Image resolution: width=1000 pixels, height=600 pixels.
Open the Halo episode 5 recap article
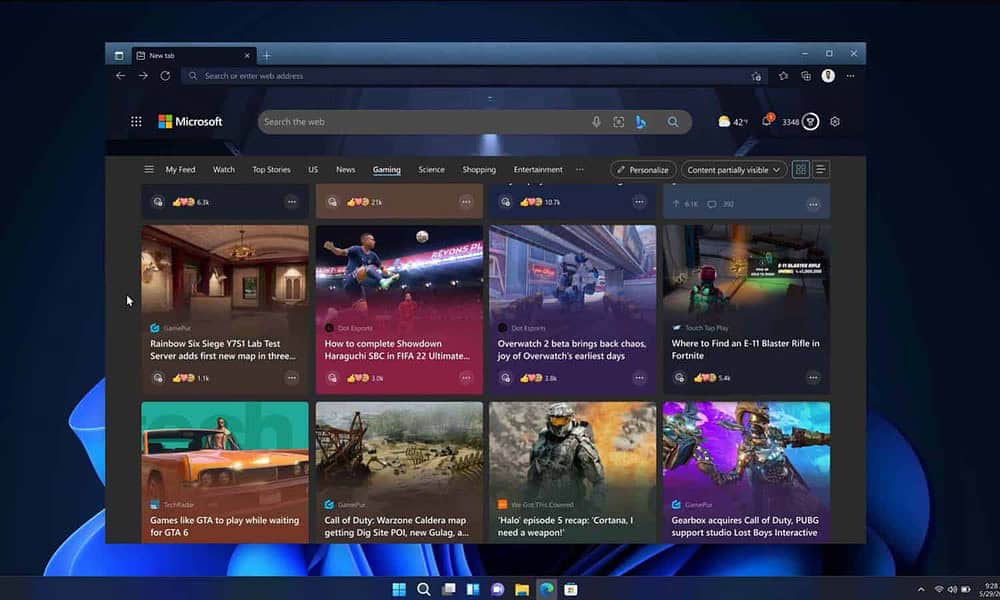click(x=566, y=527)
